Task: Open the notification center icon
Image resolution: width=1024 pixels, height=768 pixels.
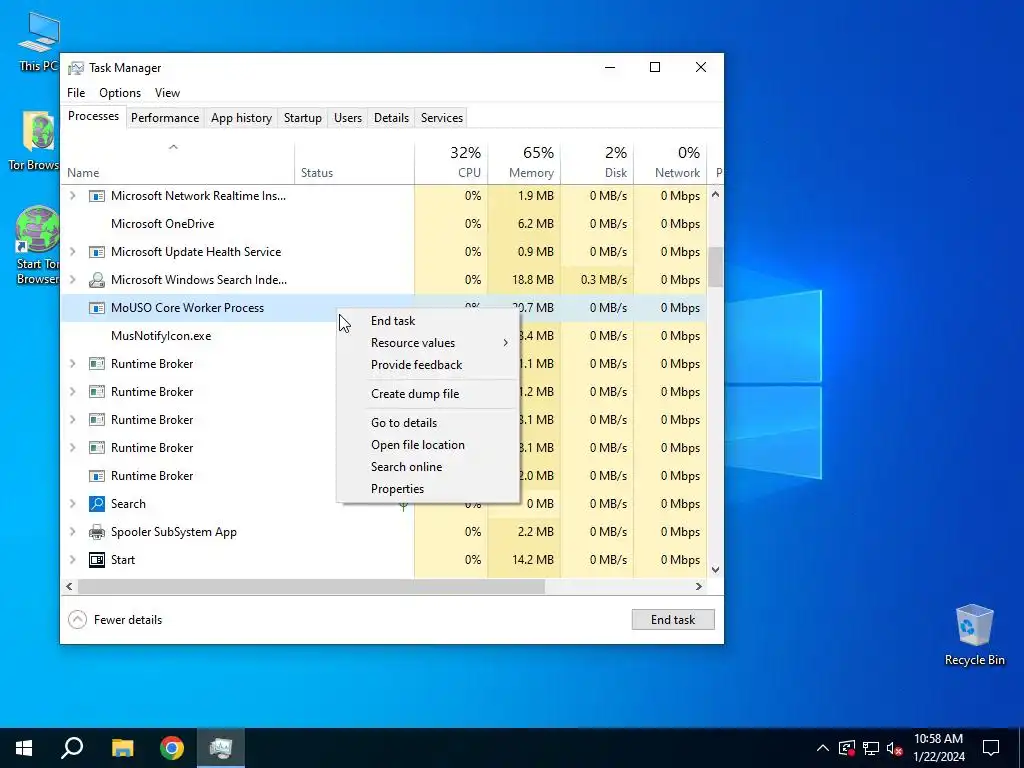Action: click(991, 748)
